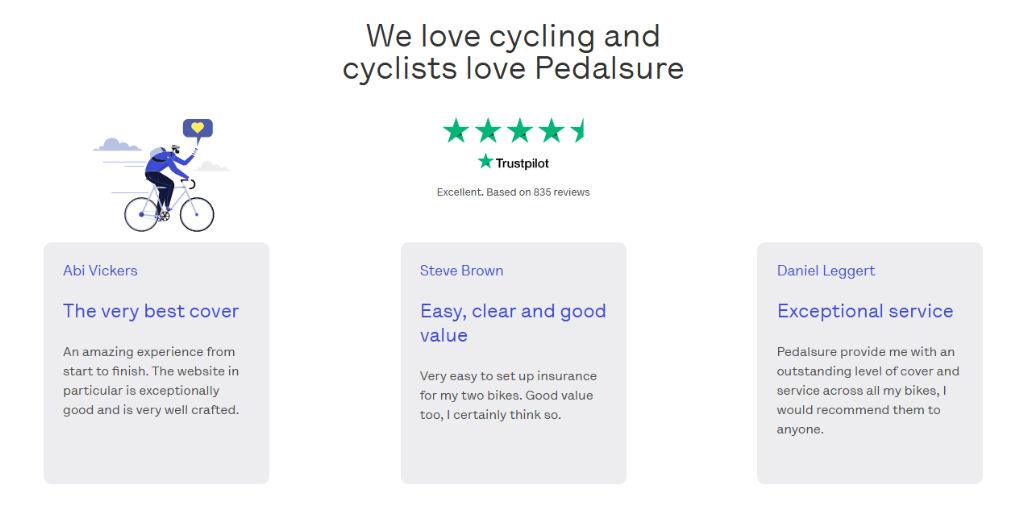This screenshot has height=508, width=1024.
Task: Click Daniel Leggert review body text
Action: 869,390
